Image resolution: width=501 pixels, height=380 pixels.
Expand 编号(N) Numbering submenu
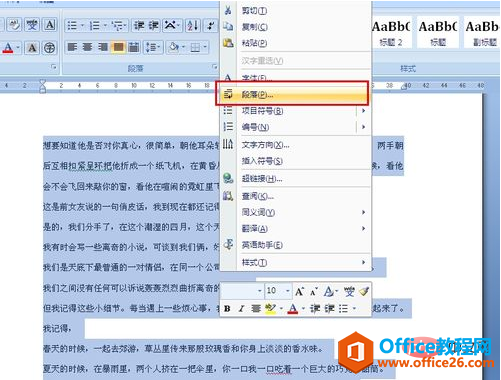[295, 127]
